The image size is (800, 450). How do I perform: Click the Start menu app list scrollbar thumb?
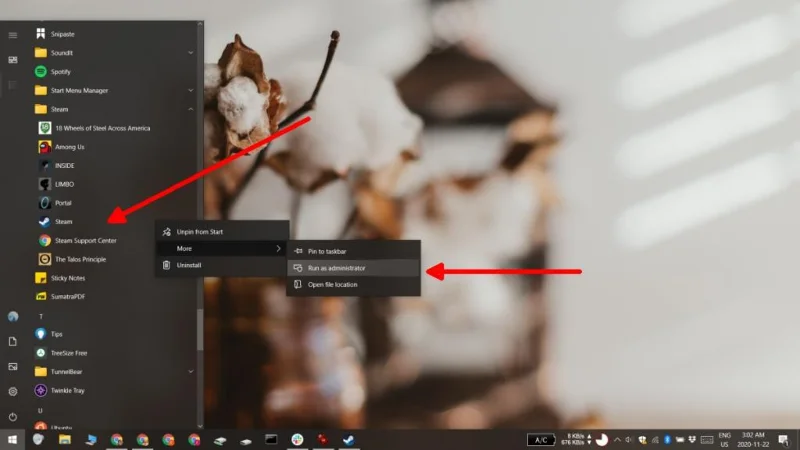click(x=200, y=330)
